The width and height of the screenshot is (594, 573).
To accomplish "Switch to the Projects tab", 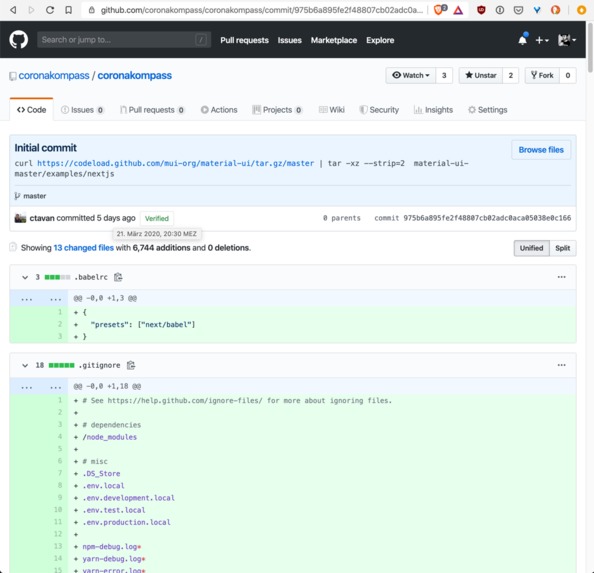I will (277, 110).
